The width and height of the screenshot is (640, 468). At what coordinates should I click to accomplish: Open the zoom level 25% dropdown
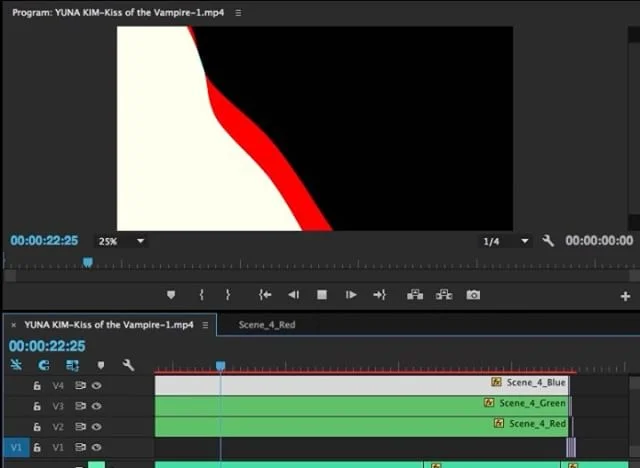tap(121, 241)
